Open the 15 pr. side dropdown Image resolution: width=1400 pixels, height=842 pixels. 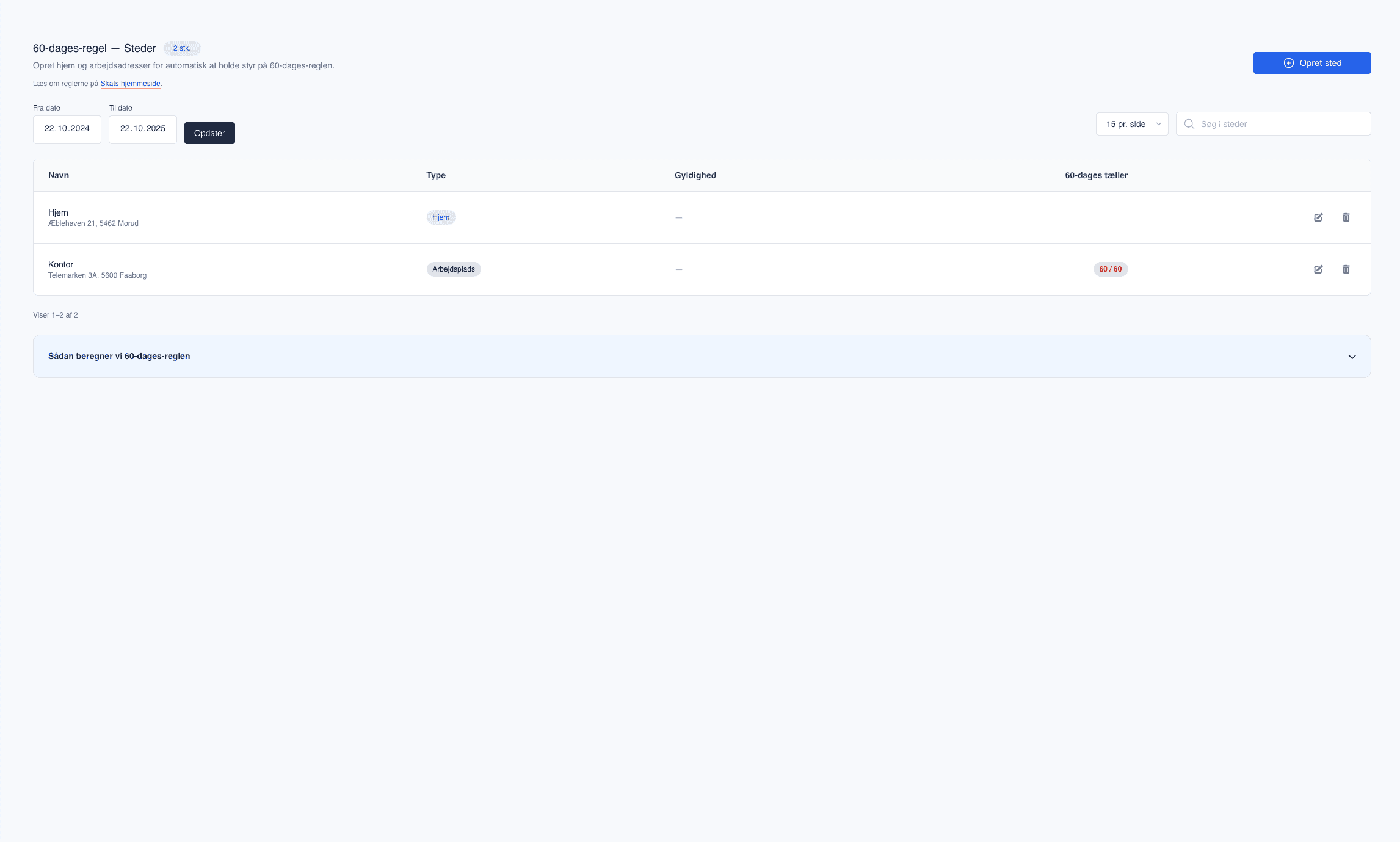point(1131,124)
